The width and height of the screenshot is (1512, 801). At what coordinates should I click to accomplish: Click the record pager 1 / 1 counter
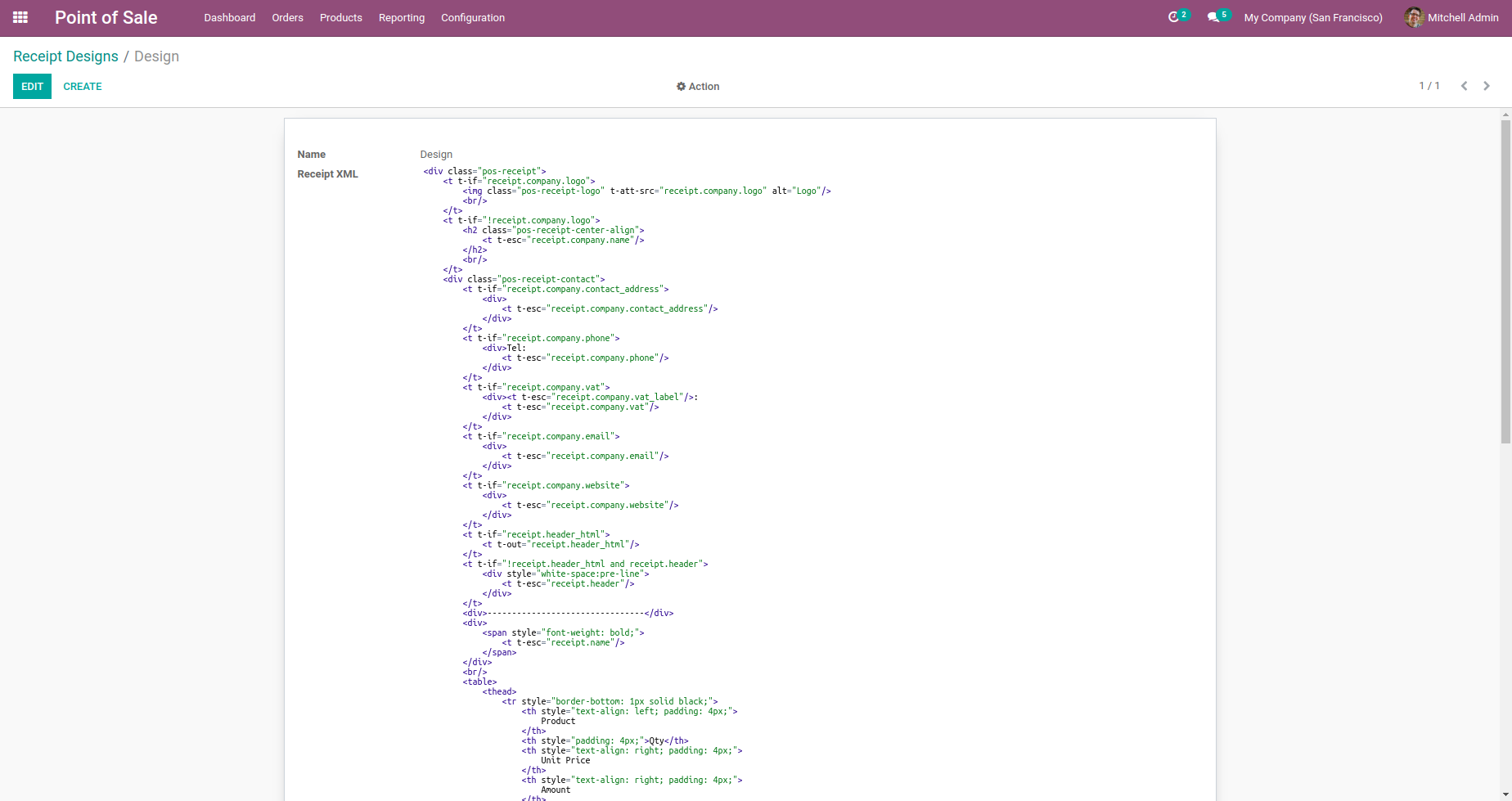coord(1429,86)
